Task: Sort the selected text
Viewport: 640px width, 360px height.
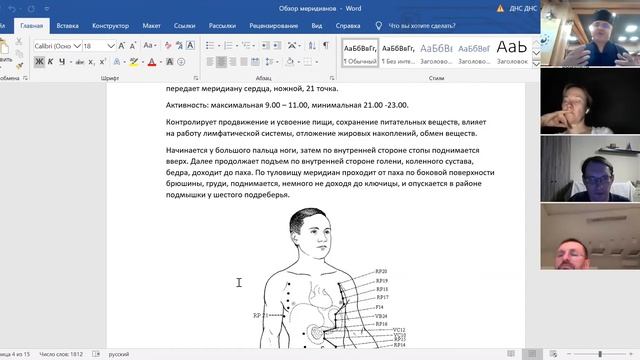Action: coord(312,45)
